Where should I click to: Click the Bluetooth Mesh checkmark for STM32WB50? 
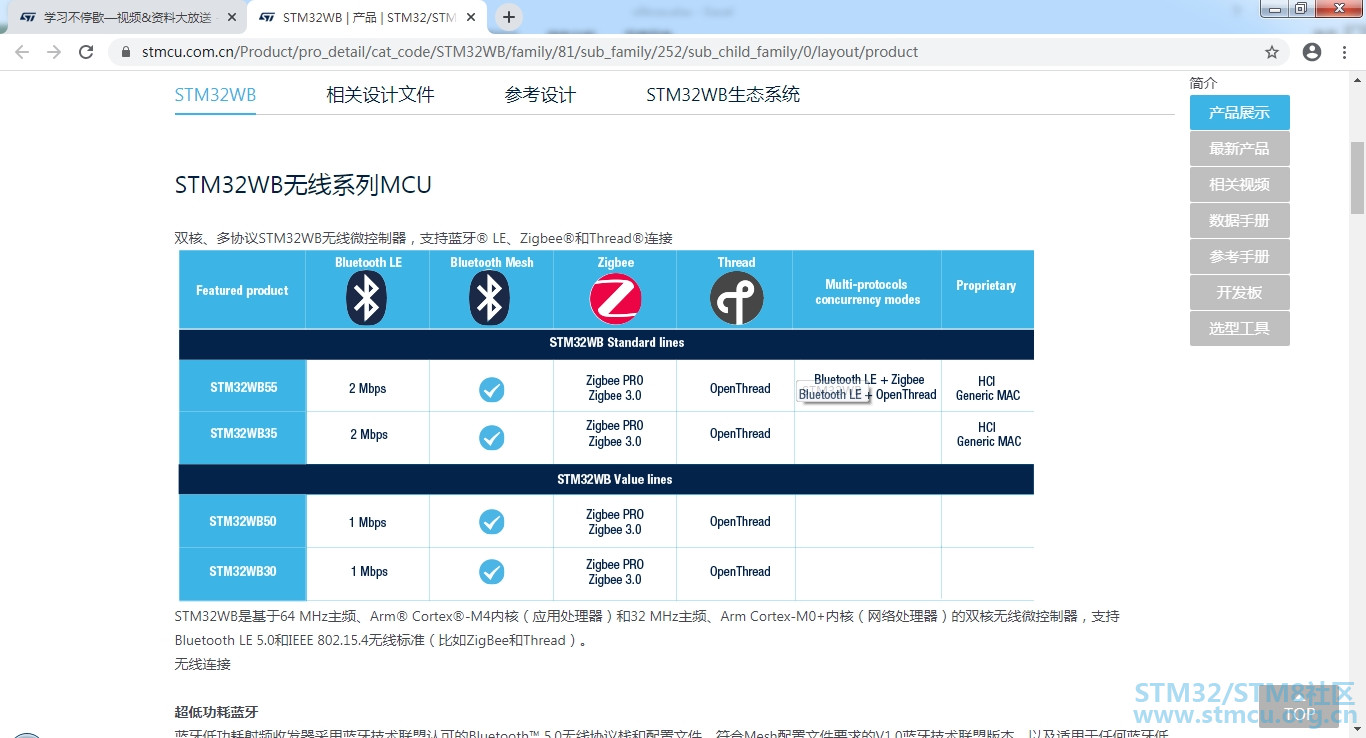491,522
